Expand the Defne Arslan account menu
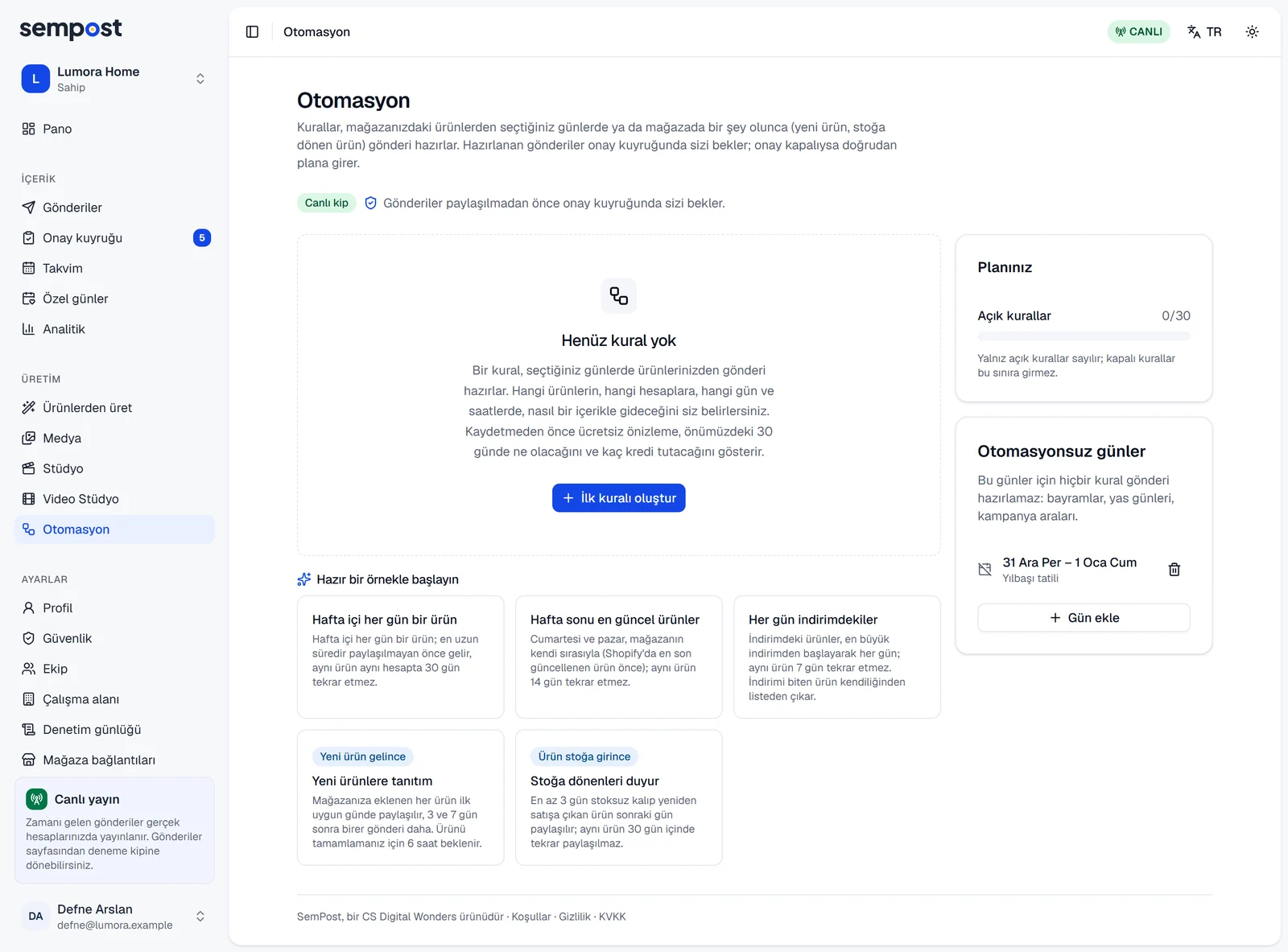The image size is (1288, 952). tap(114, 916)
